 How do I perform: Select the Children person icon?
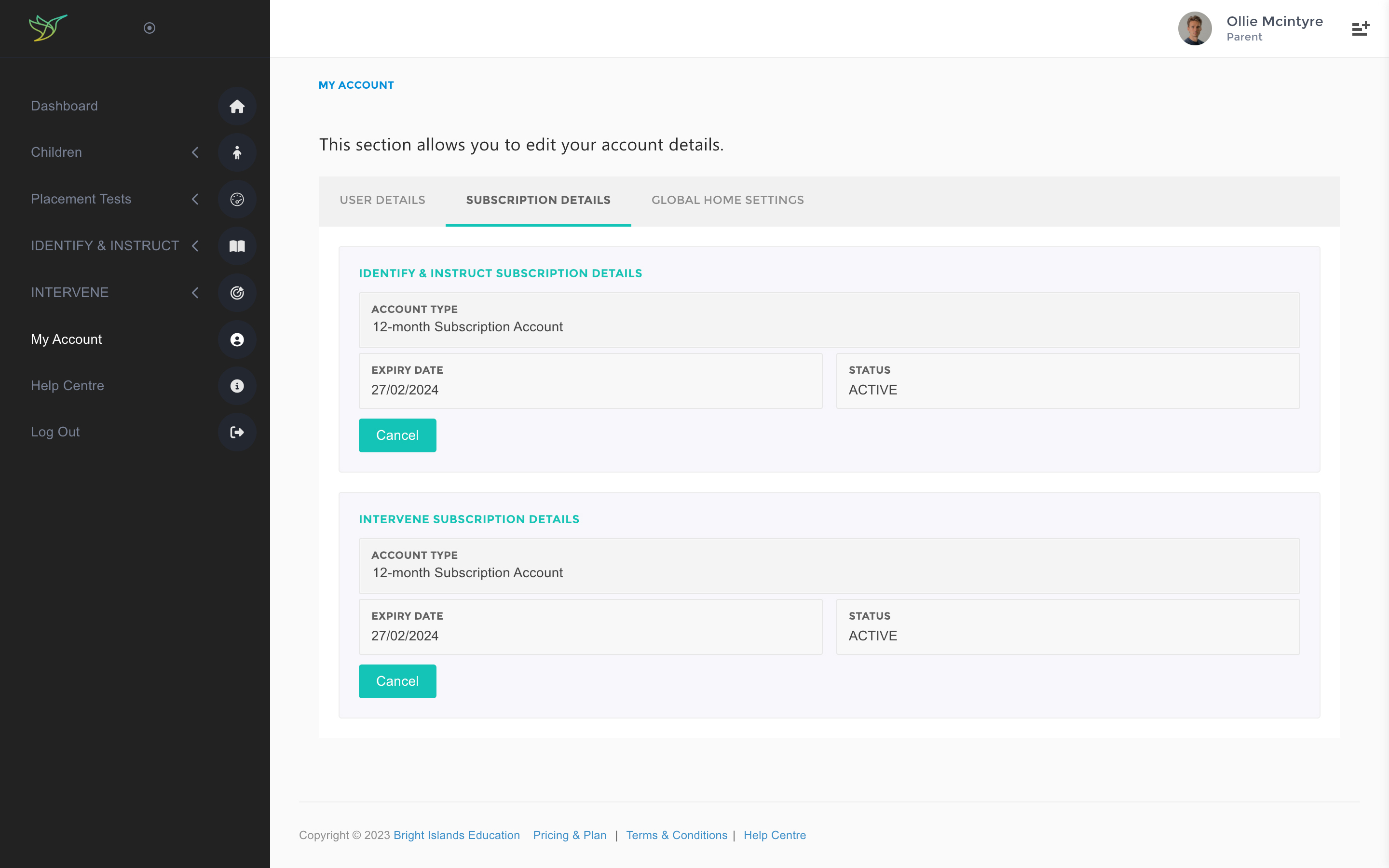(x=237, y=152)
